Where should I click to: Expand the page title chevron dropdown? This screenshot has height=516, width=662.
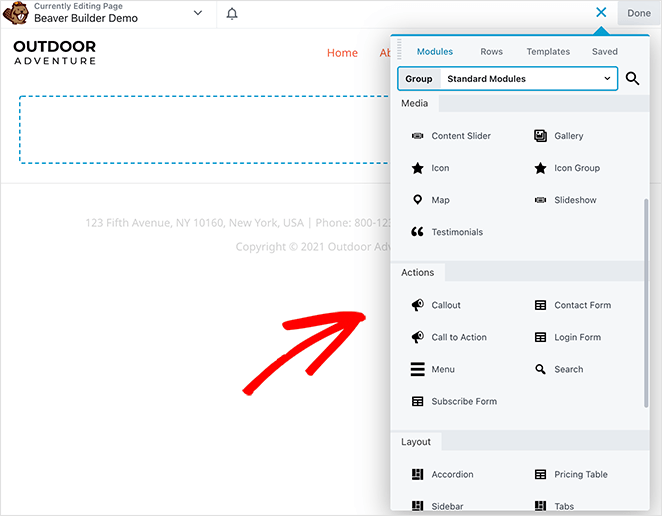pos(198,13)
